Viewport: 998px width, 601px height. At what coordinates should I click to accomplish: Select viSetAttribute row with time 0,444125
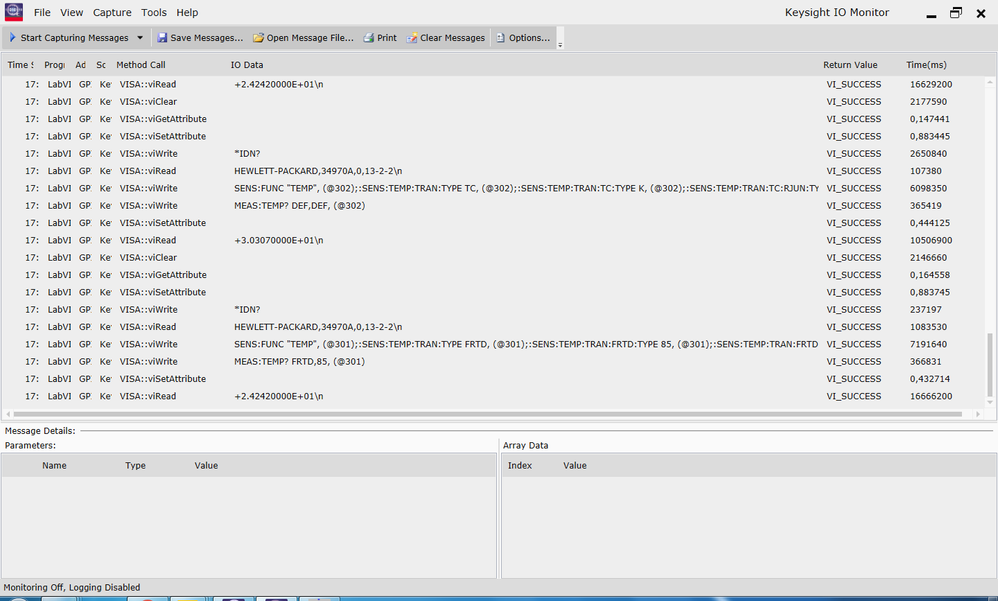click(x=494, y=223)
